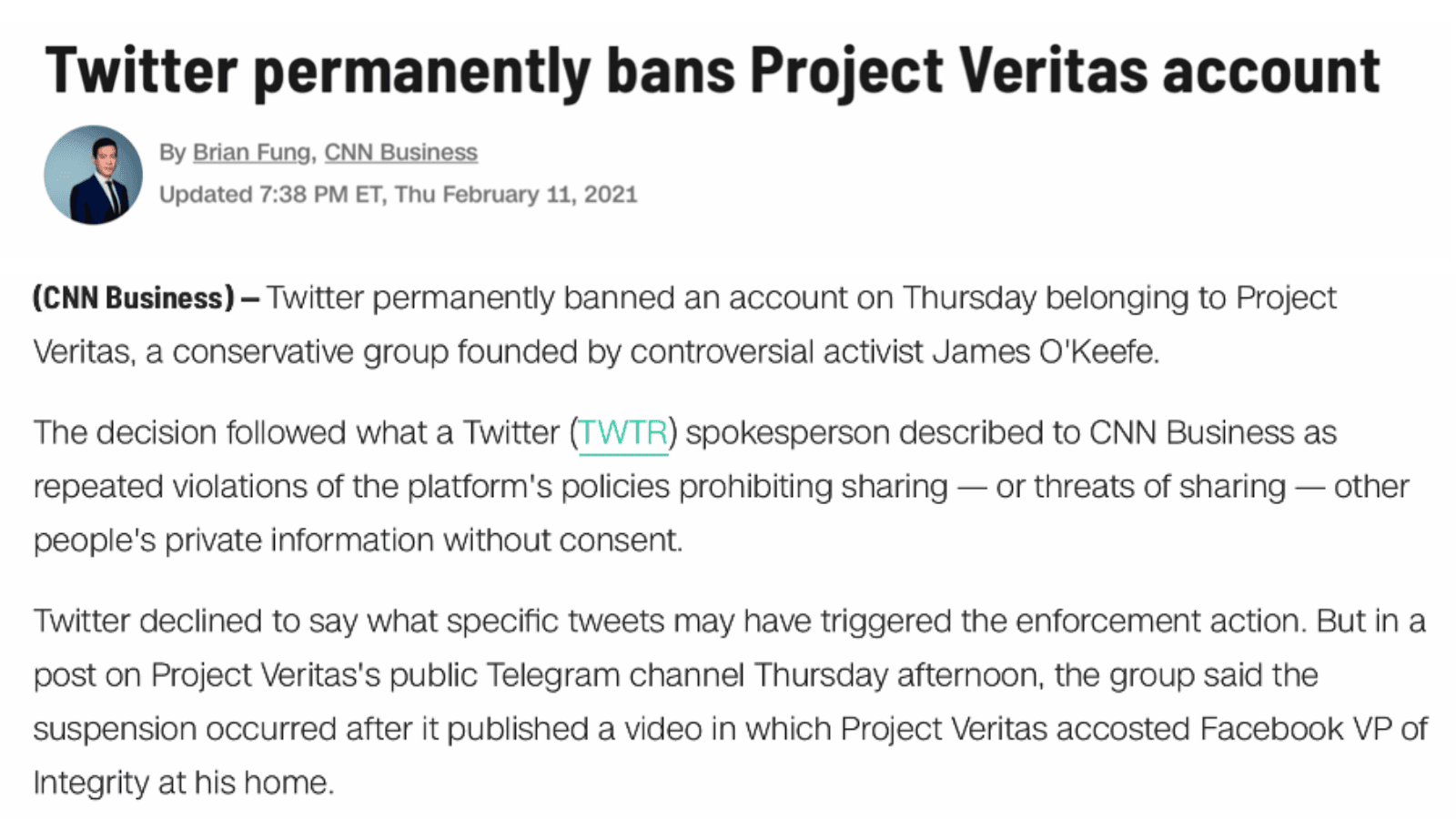Open the TWTR stock ticker link
This screenshot has width=1456, height=819.
click(x=623, y=433)
